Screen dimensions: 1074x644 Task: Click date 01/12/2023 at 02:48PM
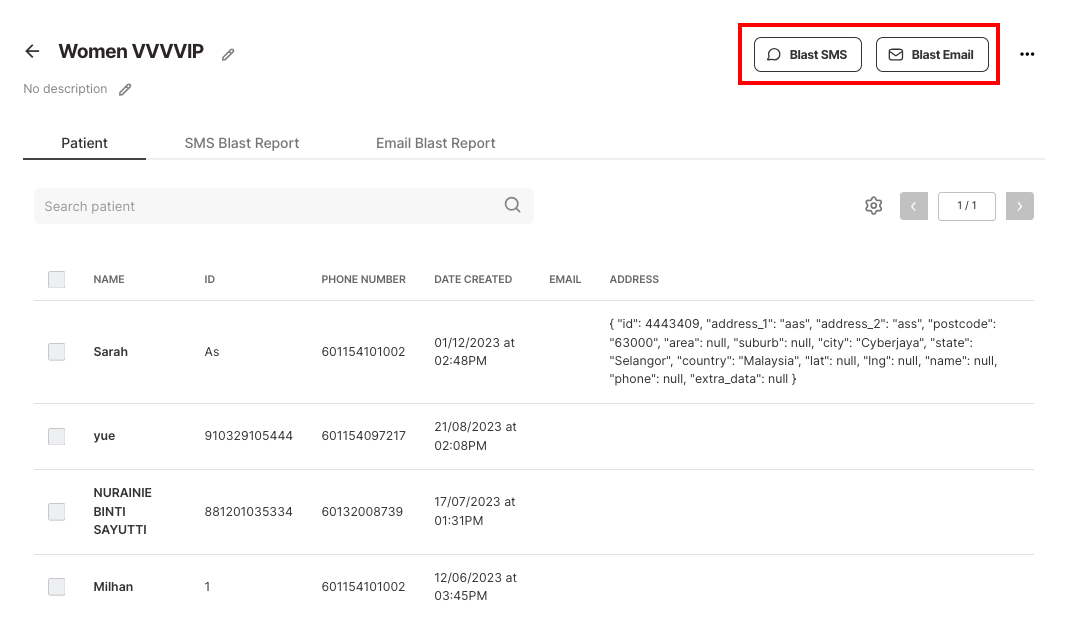[475, 352]
